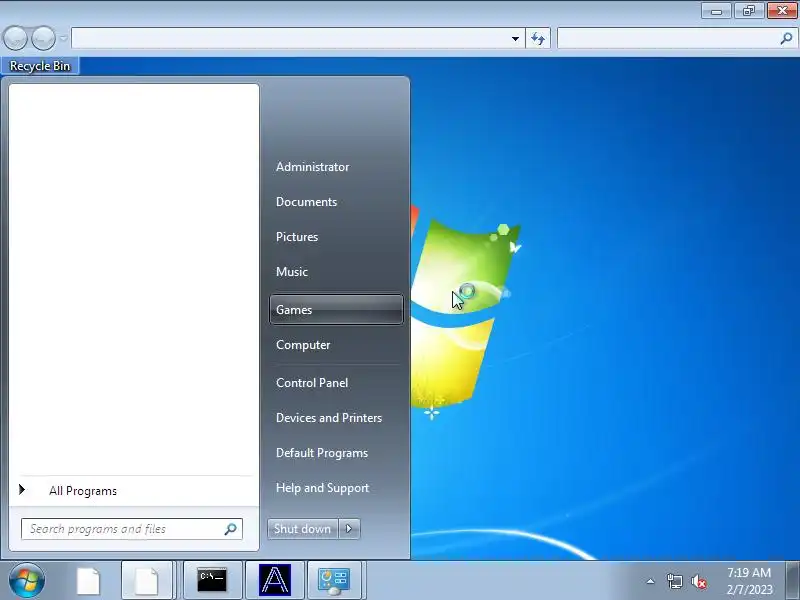Click the forward navigation button
The height and width of the screenshot is (600, 800).
coord(43,38)
